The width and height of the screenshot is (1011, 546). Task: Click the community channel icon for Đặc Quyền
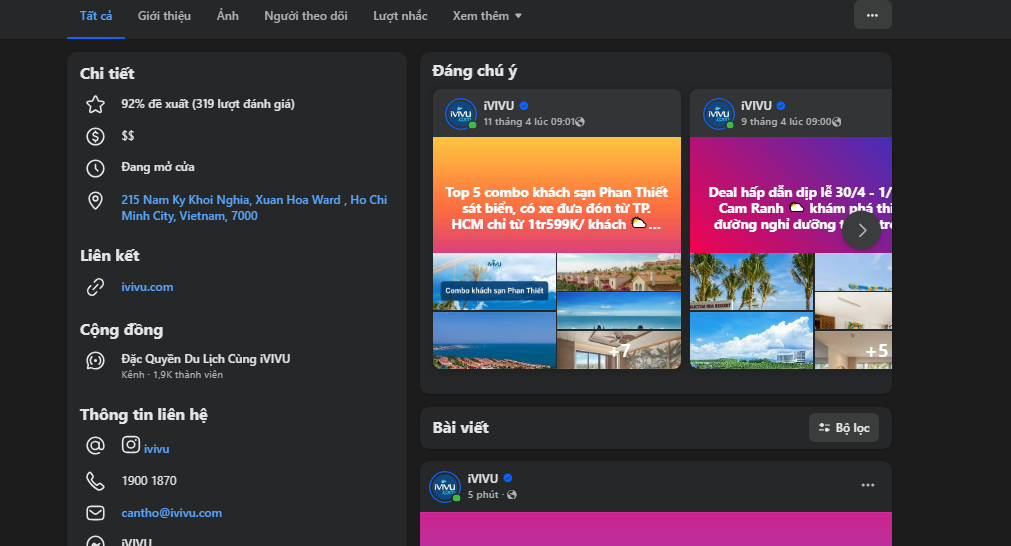tap(95, 361)
